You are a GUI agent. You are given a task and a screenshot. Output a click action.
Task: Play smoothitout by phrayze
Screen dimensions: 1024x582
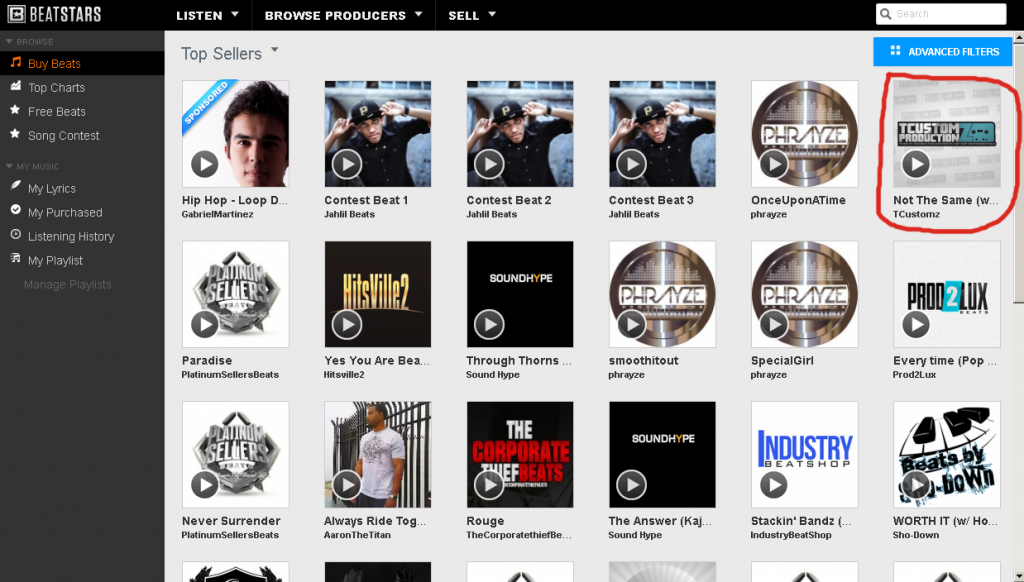click(x=632, y=324)
